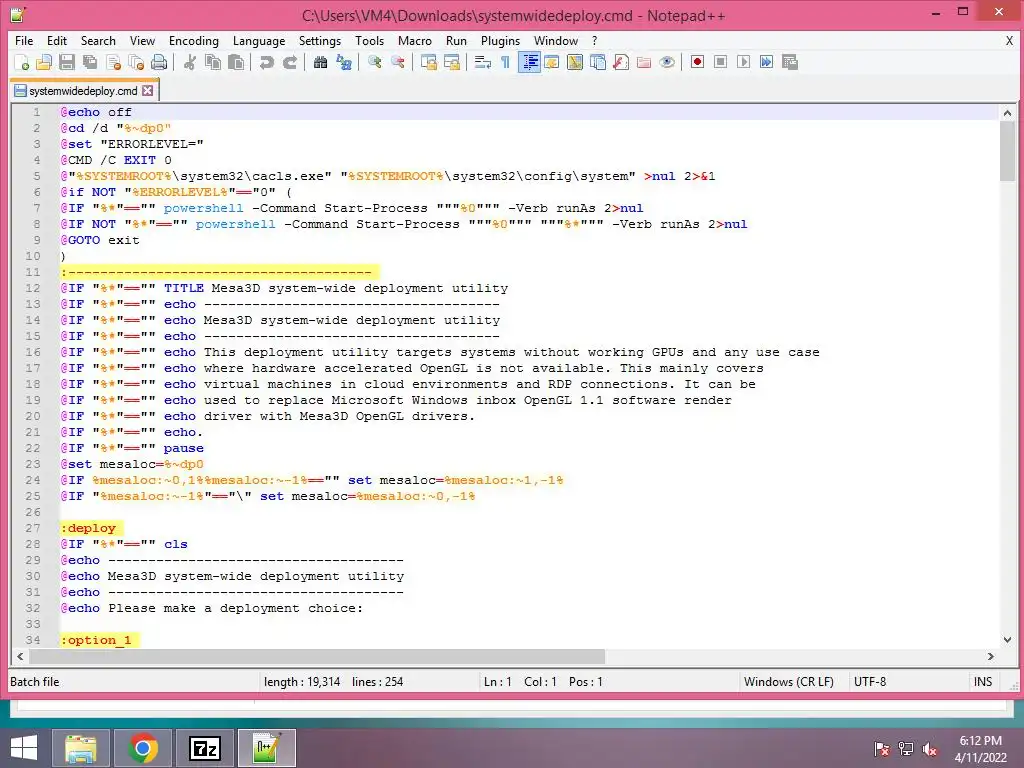This screenshot has height=768, width=1024.
Task: Toggle the indent guide button
Action: (529, 62)
